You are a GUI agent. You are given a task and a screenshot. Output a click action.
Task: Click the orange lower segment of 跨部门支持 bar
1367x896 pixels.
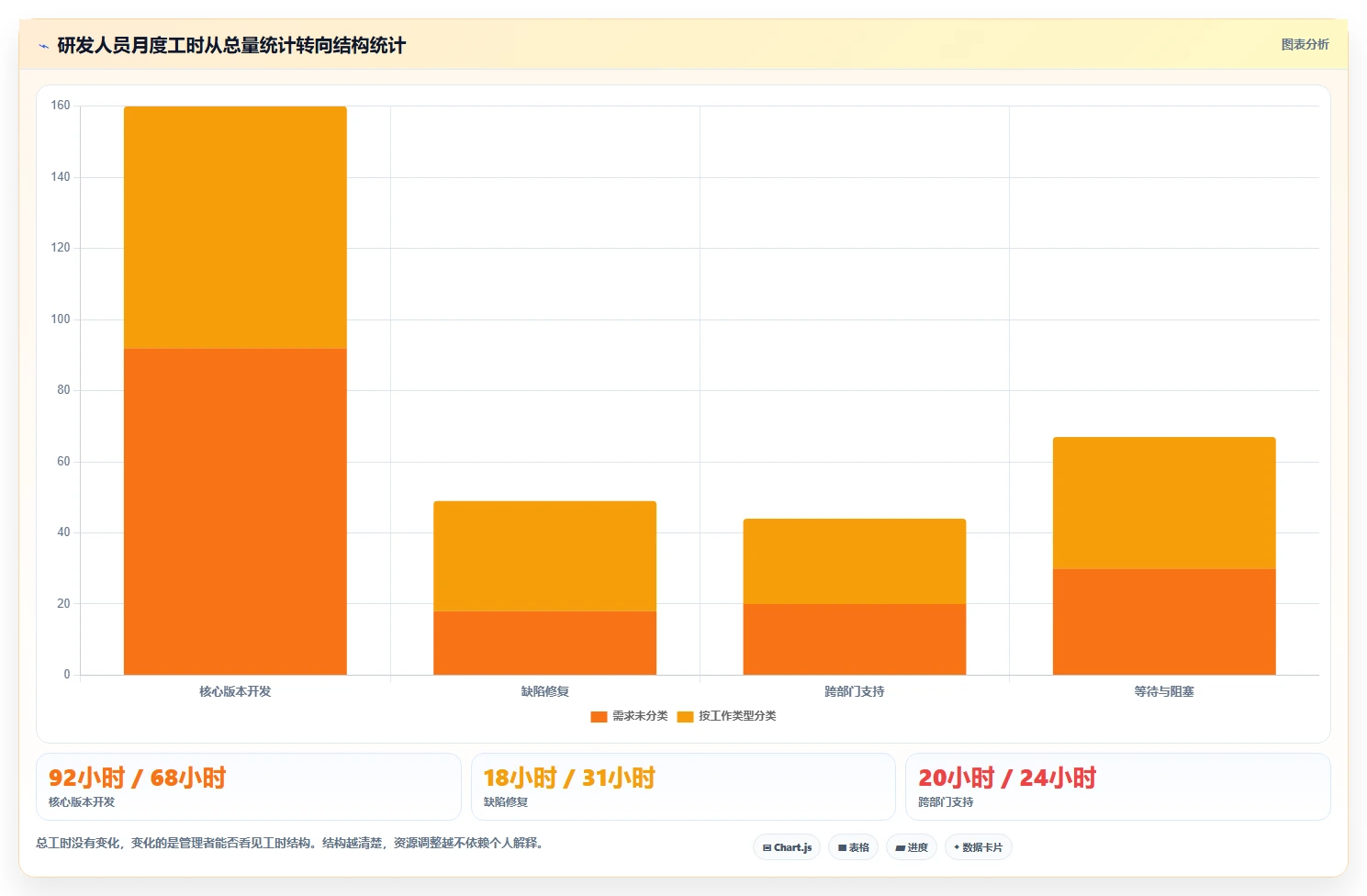(x=854, y=639)
